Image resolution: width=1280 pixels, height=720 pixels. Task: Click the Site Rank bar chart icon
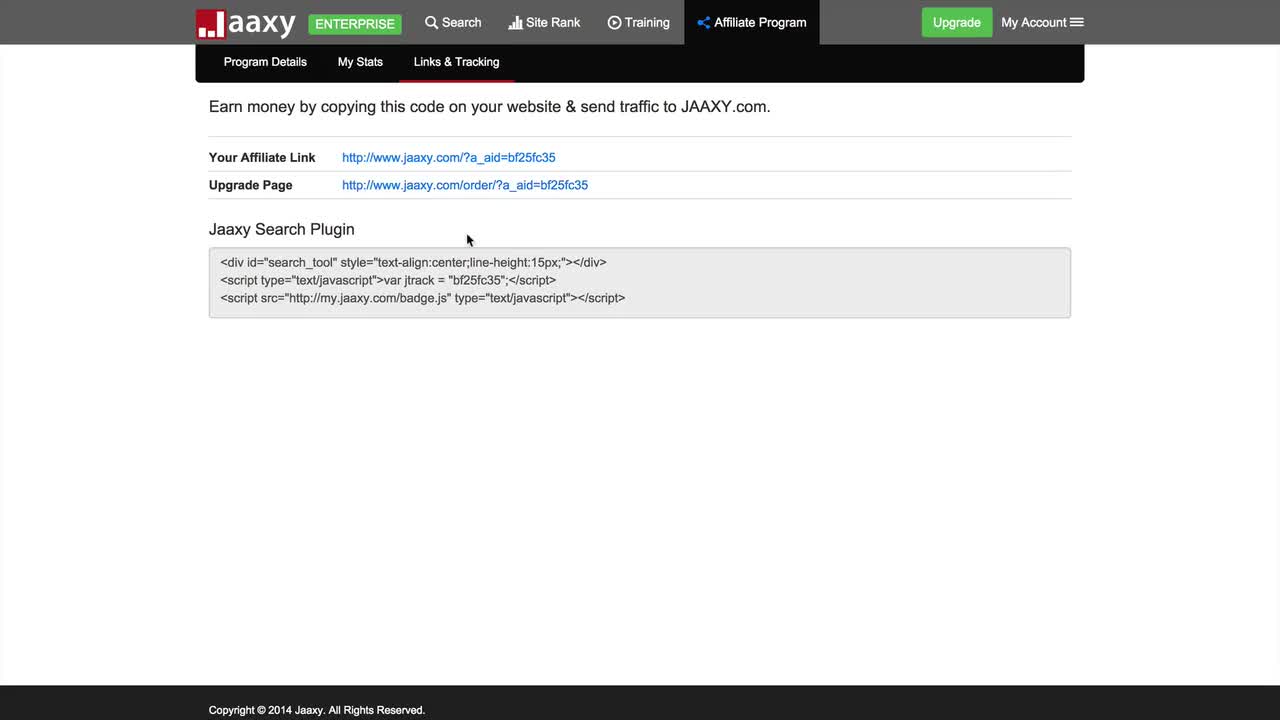[516, 22]
